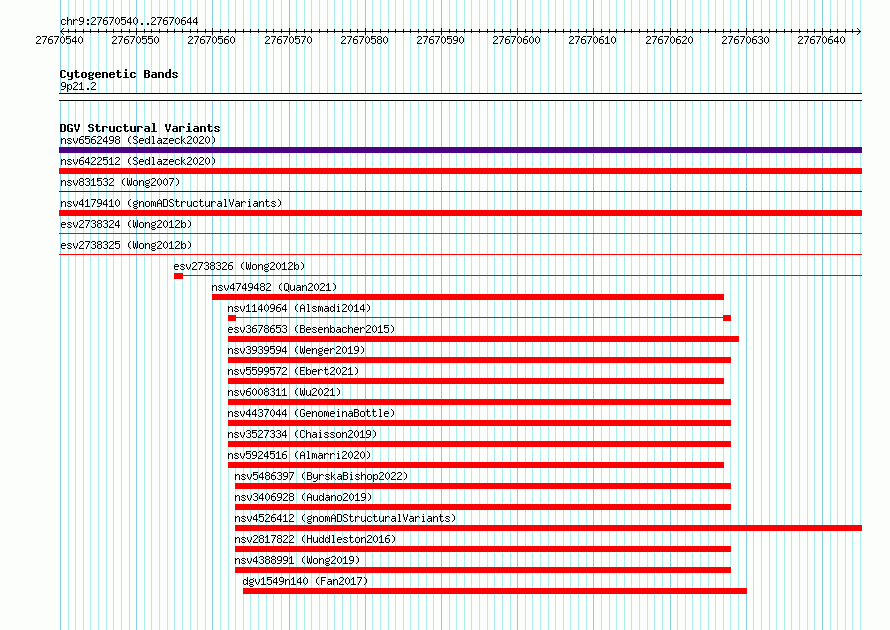
Task: Click the red nsv5924516 variant bar
Action: pyautogui.click(x=476, y=465)
